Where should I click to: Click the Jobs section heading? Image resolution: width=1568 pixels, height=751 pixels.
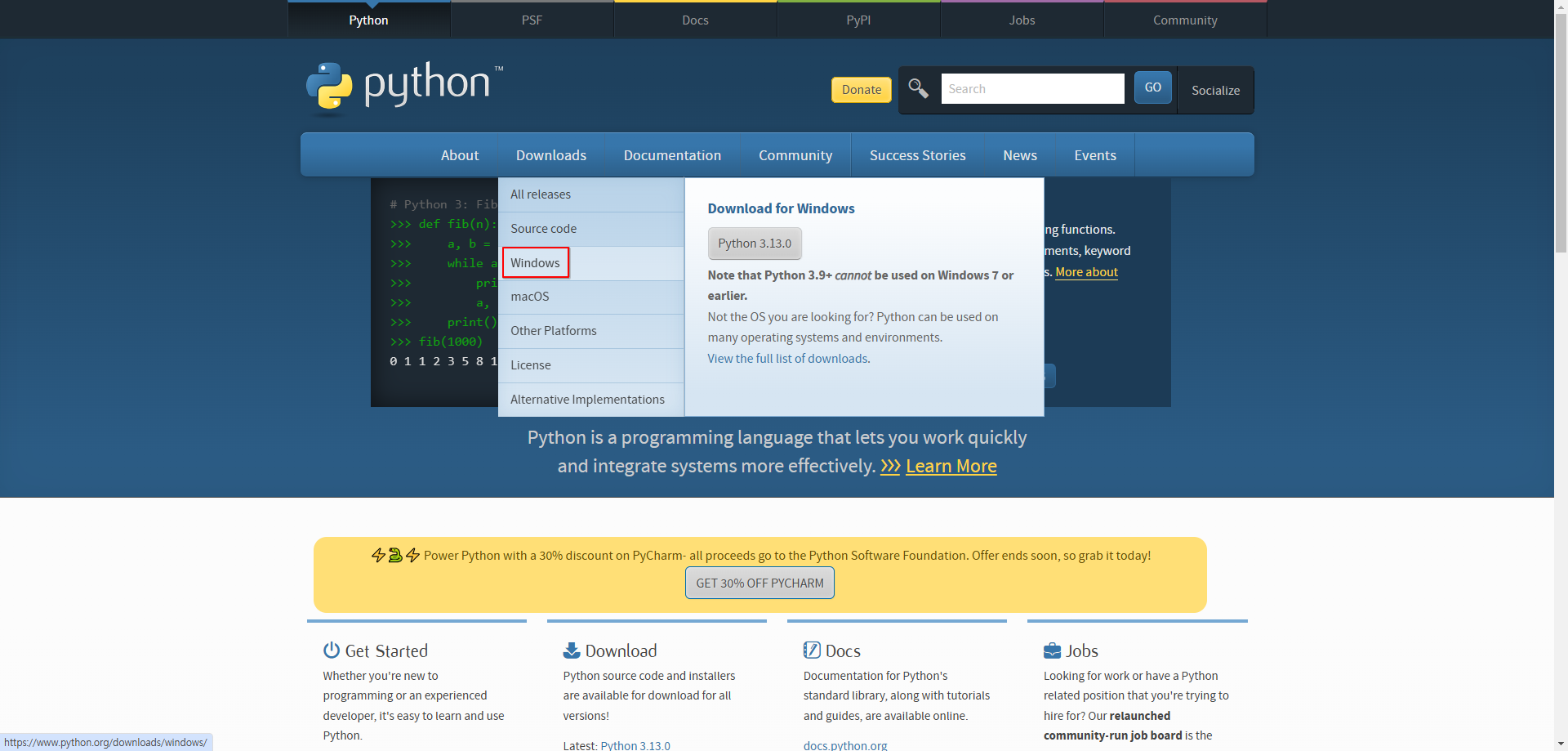click(x=1082, y=650)
